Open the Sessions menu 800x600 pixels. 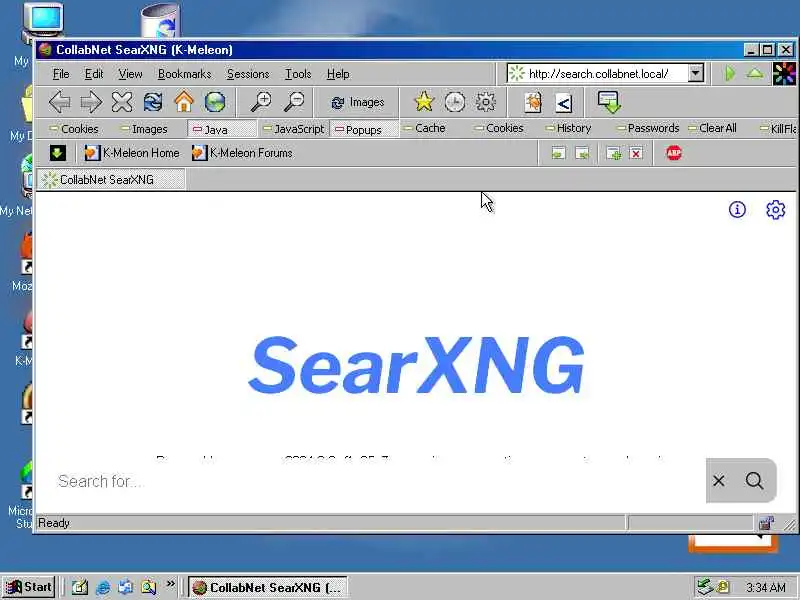click(x=248, y=74)
